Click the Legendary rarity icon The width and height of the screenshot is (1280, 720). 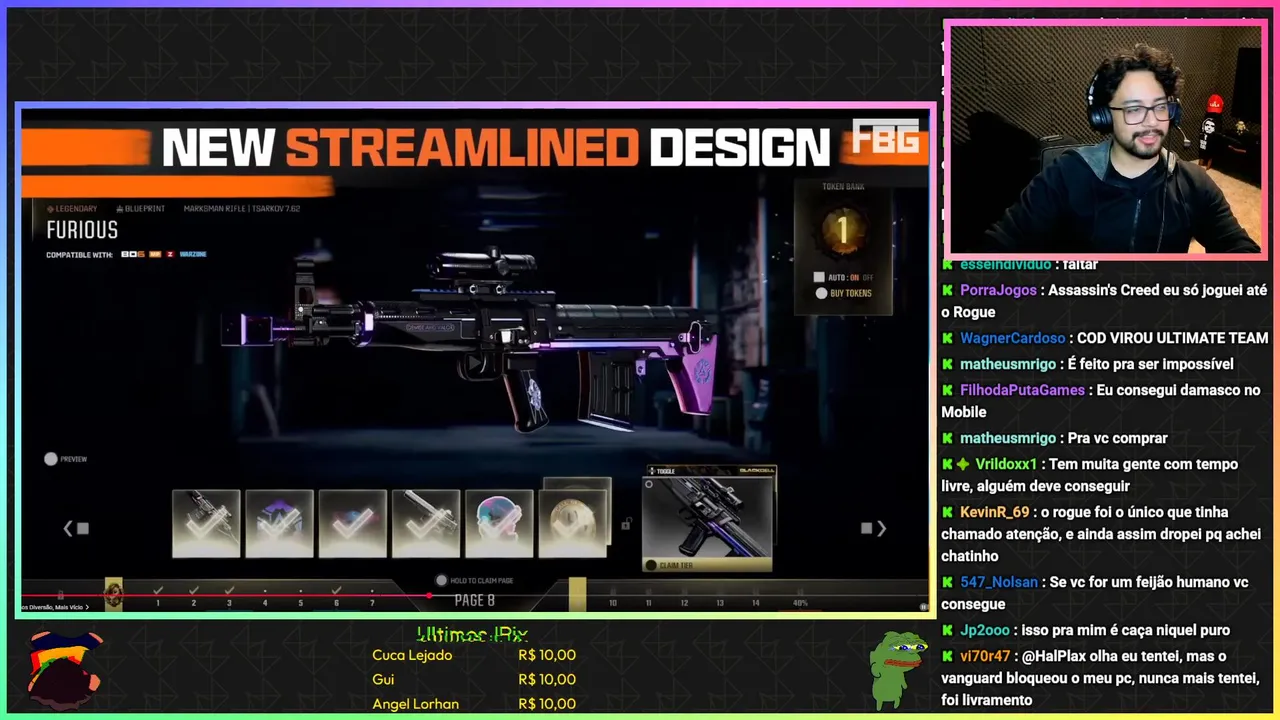(x=50, y=208)
